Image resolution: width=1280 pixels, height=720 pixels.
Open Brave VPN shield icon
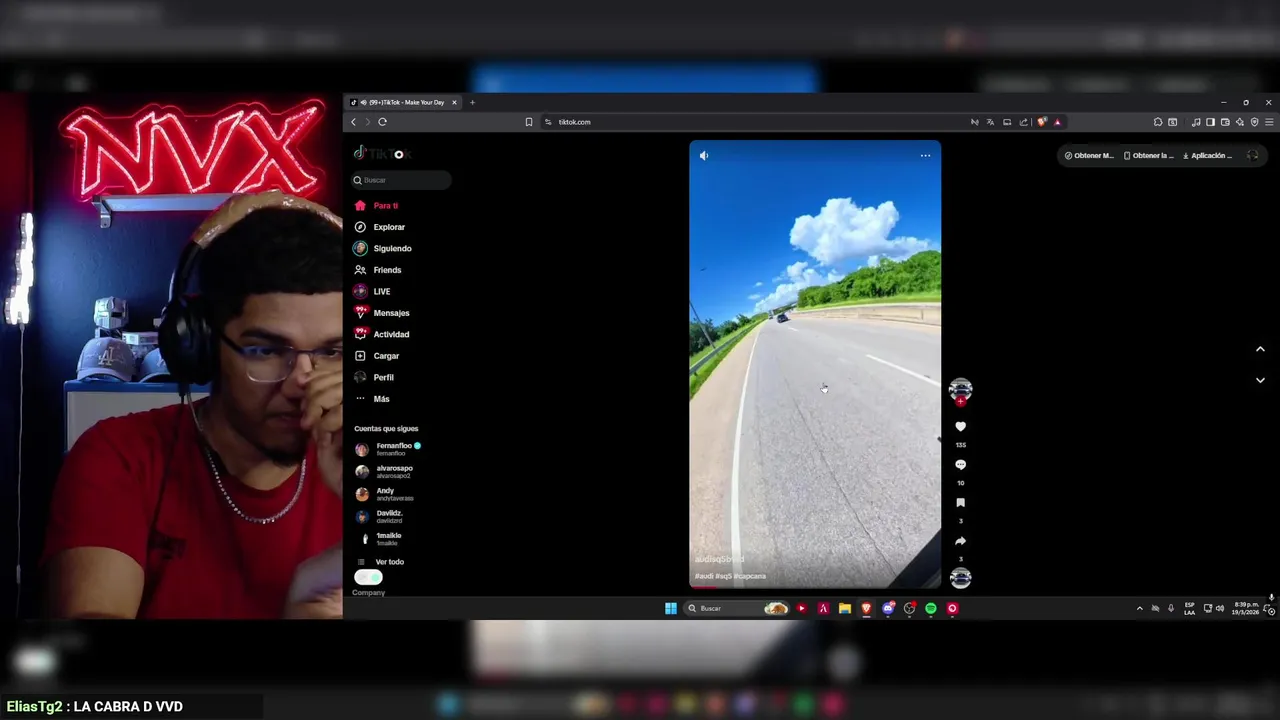tap(1254, 122)
